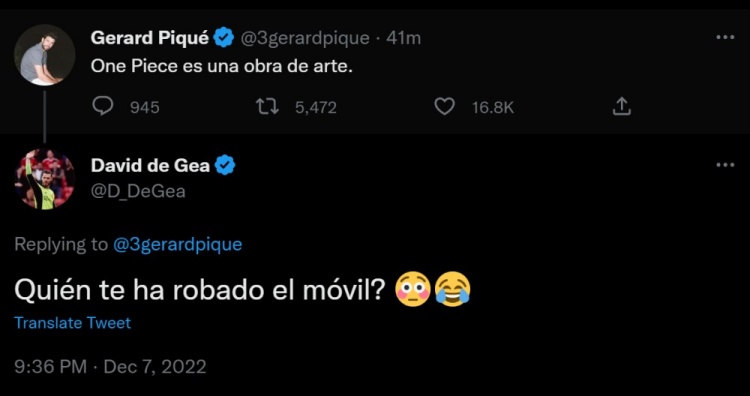Like the tweet using the heart icon
The image size is (750, 396).
tap(444, 107)
